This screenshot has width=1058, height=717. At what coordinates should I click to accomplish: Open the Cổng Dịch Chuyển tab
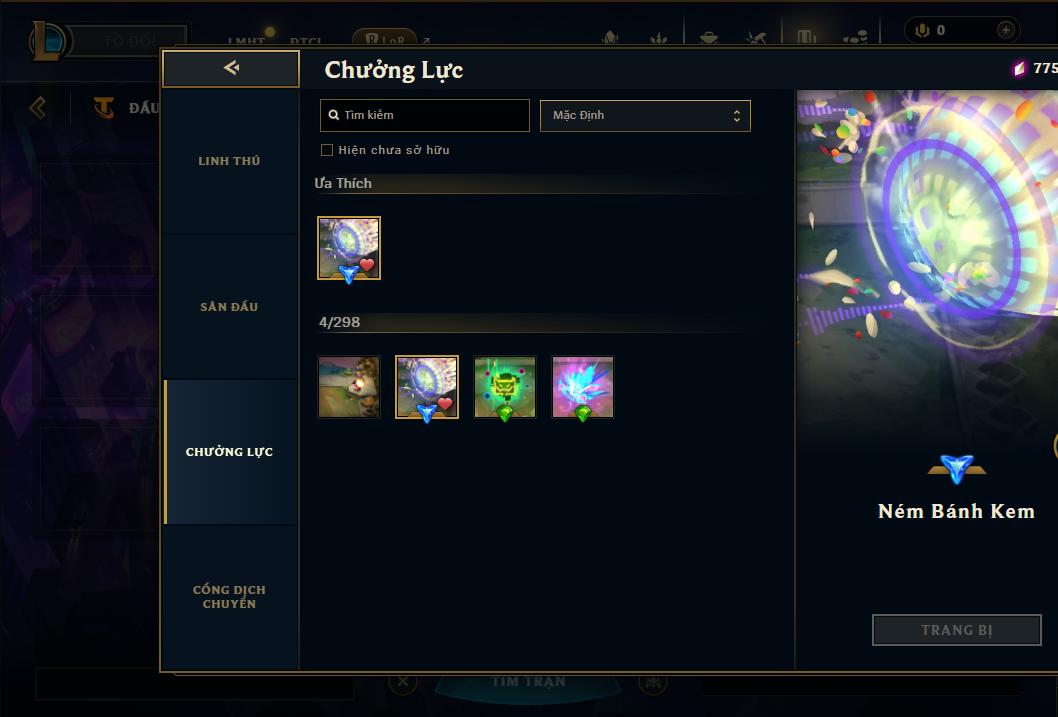(229, 596)
